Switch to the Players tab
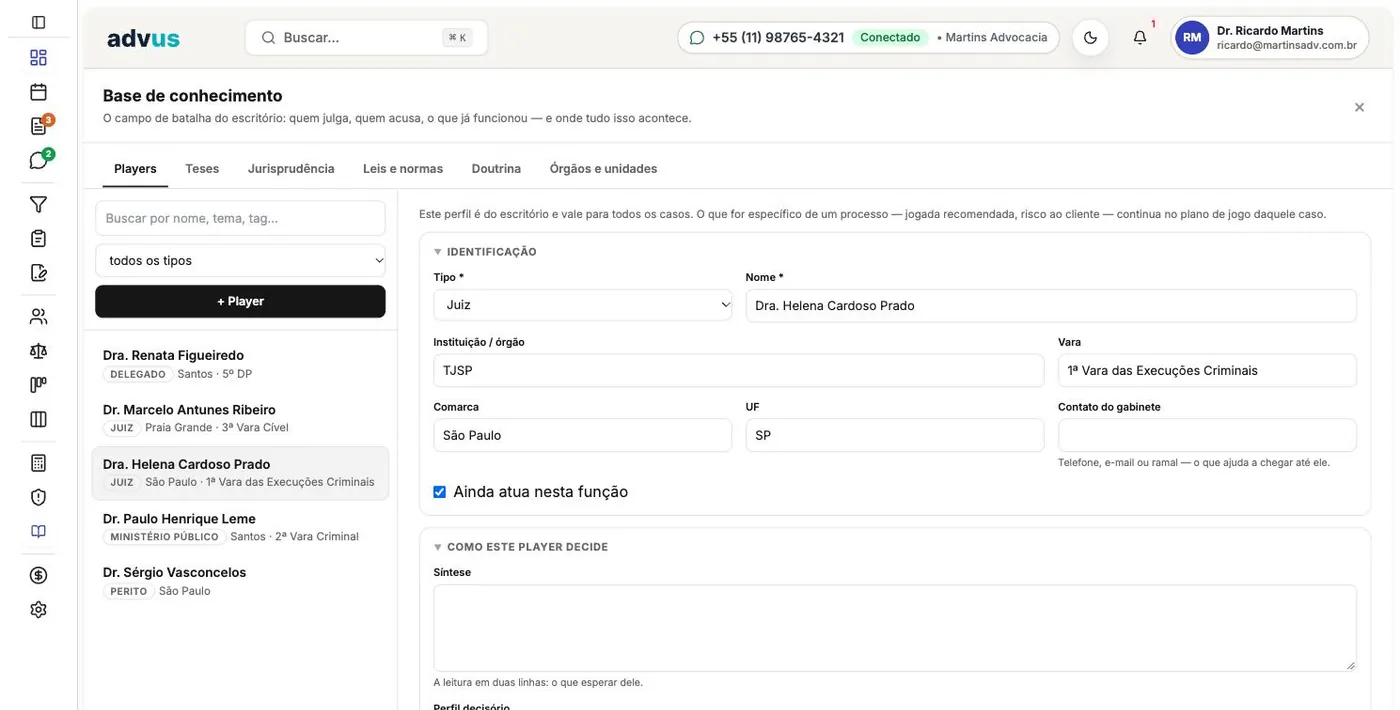1400x710 pixels. (135, 168)
